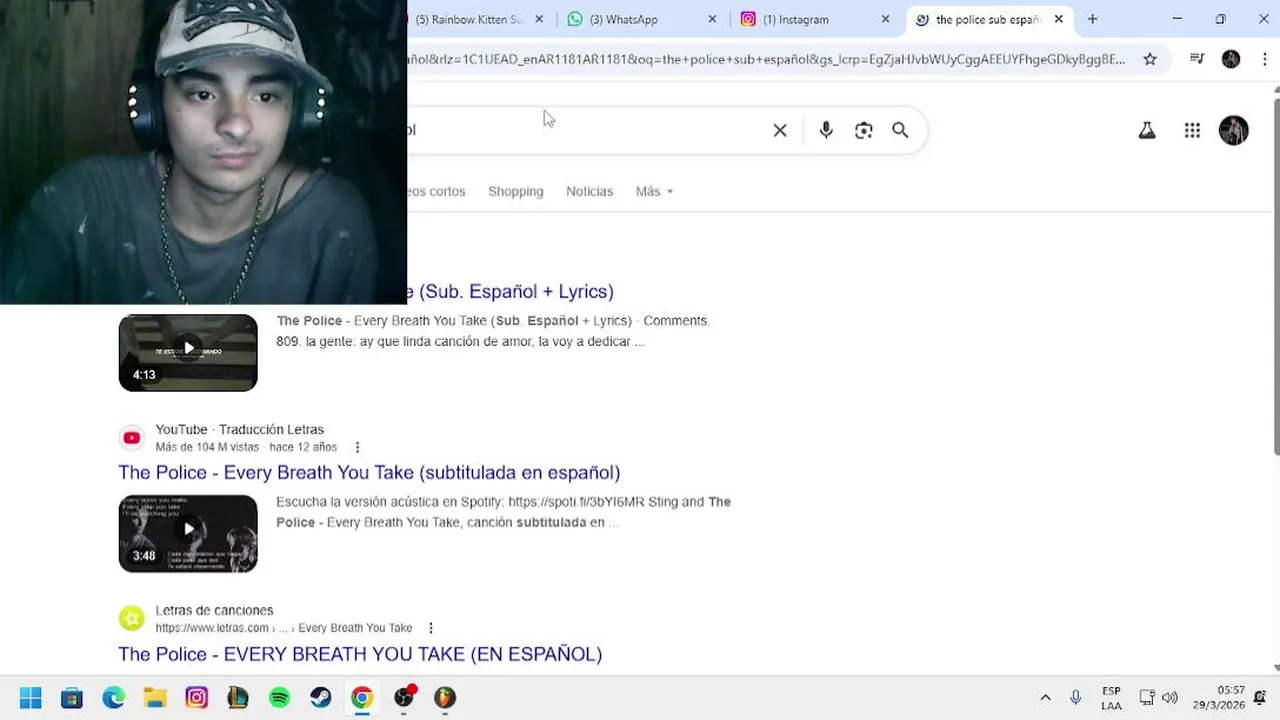Screen dimensions: 1280x720
Task: Click the Letras de canciones site icon
Action: pos(131,619)
